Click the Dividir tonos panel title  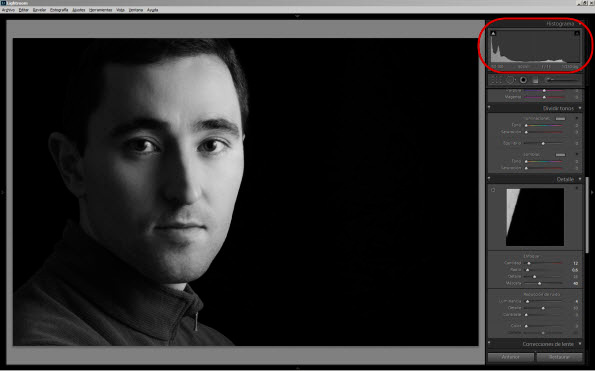(558, 108)
